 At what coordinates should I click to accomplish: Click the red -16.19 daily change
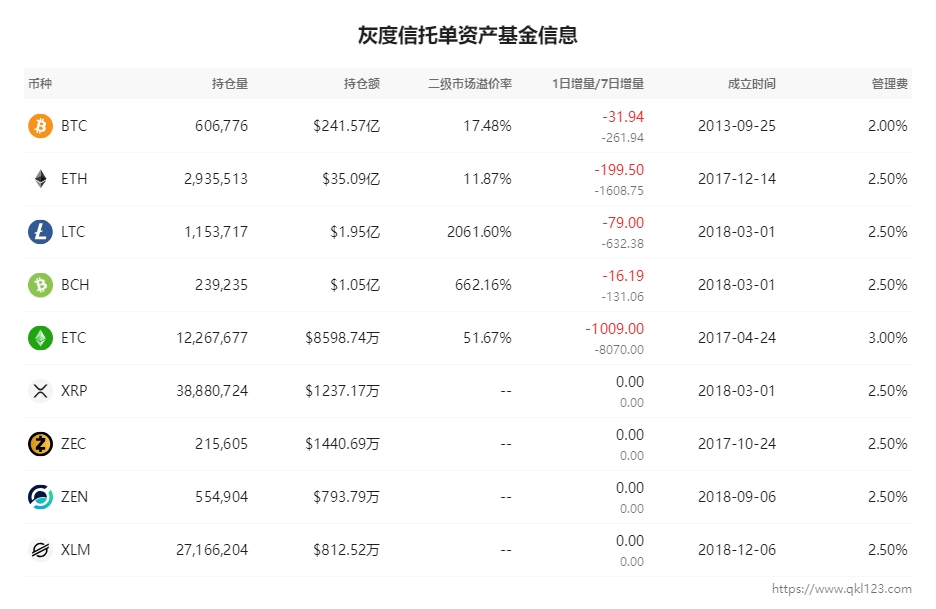[x=623, y=276]
